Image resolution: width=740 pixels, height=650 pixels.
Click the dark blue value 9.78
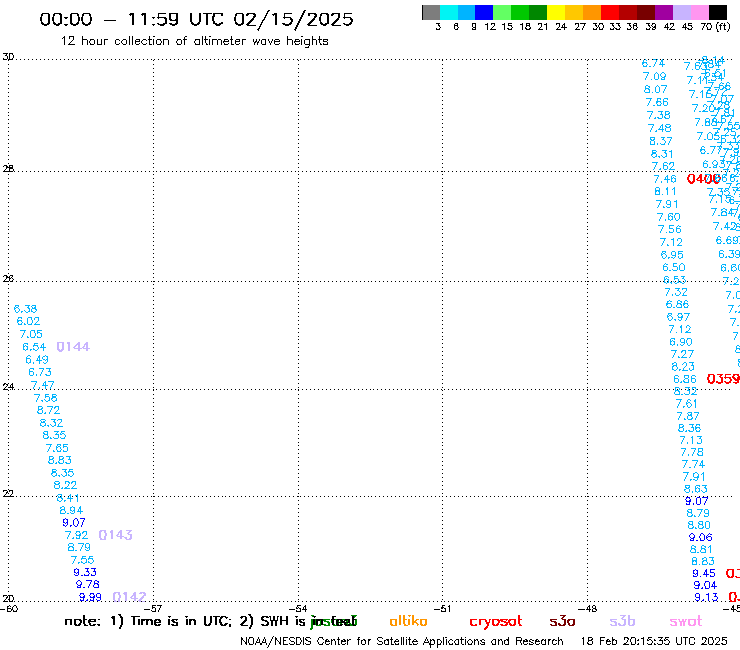pyautogui.click(x=88, y=584)
